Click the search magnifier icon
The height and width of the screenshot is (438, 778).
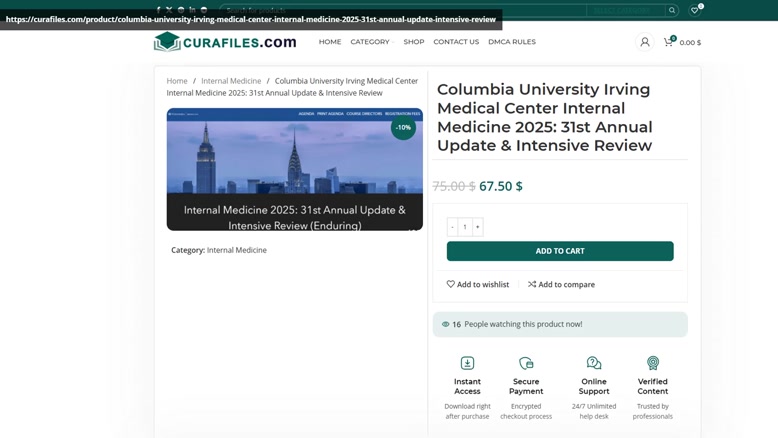coord(672,10)
